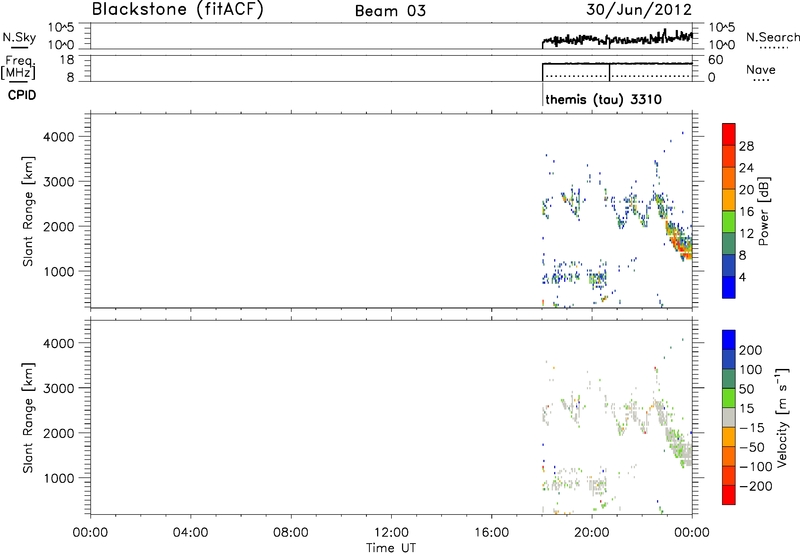Click the '1000' tick of the velocity panel
800x554 pixels.
pos(59,478)
